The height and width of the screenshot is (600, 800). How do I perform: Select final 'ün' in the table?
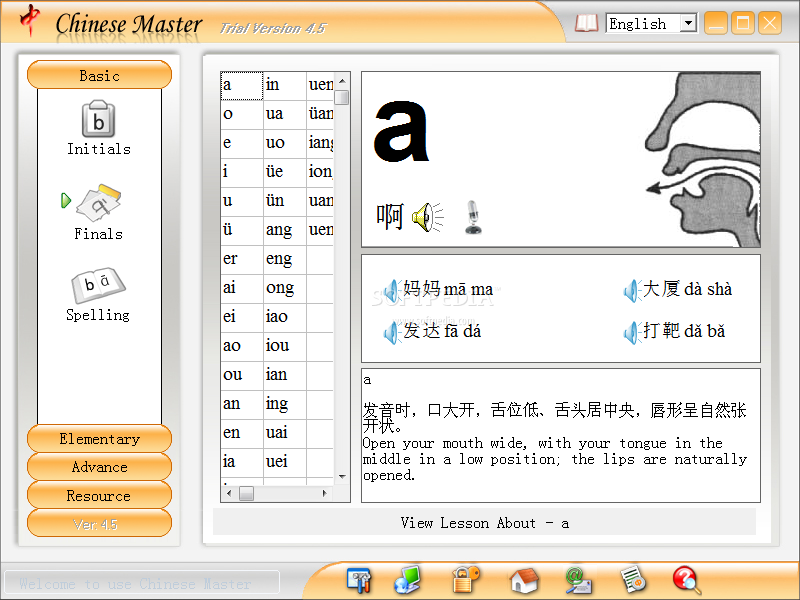click(x=285, y=202)
